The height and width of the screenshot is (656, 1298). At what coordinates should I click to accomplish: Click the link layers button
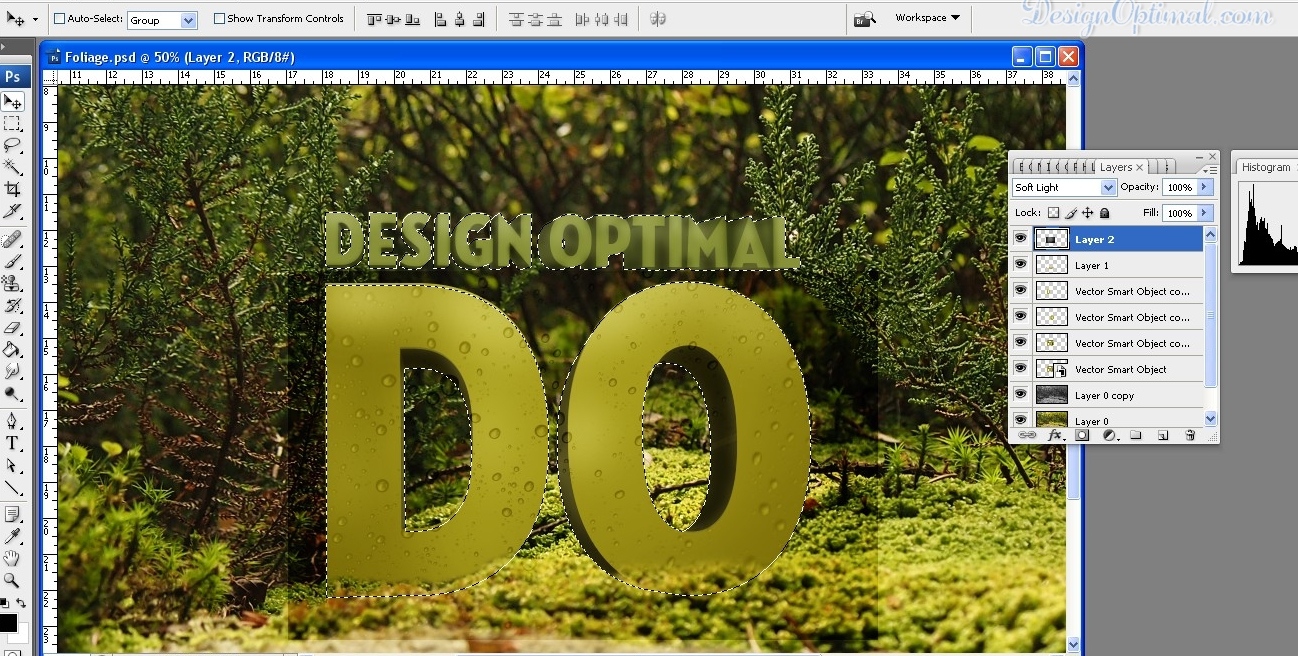(x=1026, y=435)
